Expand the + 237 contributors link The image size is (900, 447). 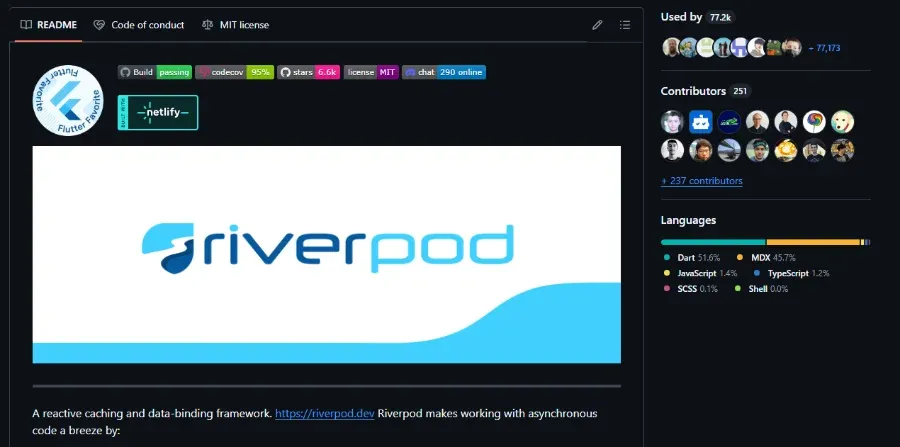tap(701, 181)
